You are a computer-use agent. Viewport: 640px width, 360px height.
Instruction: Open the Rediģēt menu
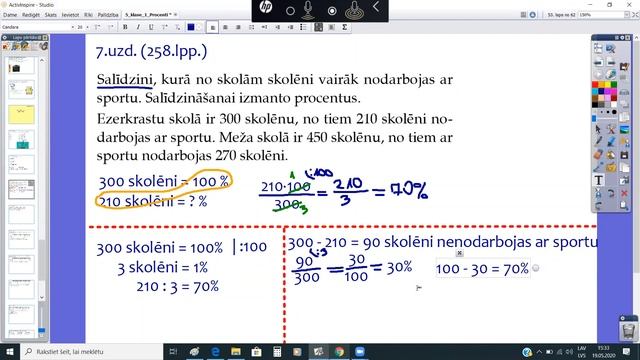[x=31, y=15]
